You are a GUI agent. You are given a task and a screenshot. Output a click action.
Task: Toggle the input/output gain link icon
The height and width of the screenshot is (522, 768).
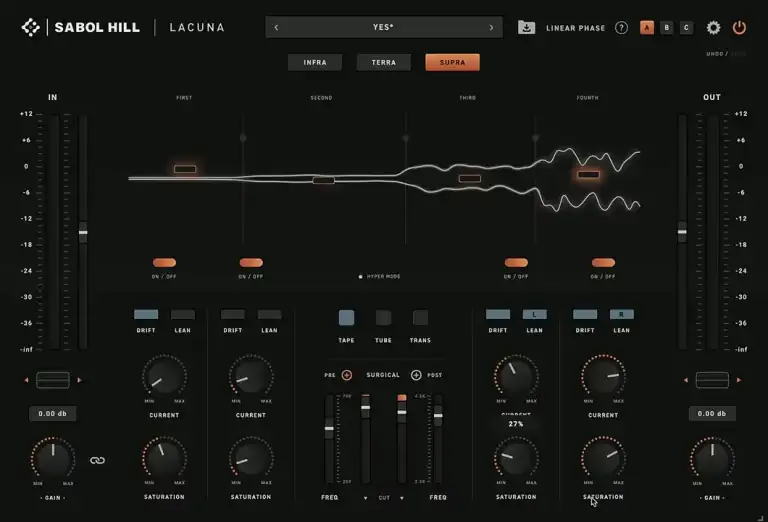pos(97,460)
